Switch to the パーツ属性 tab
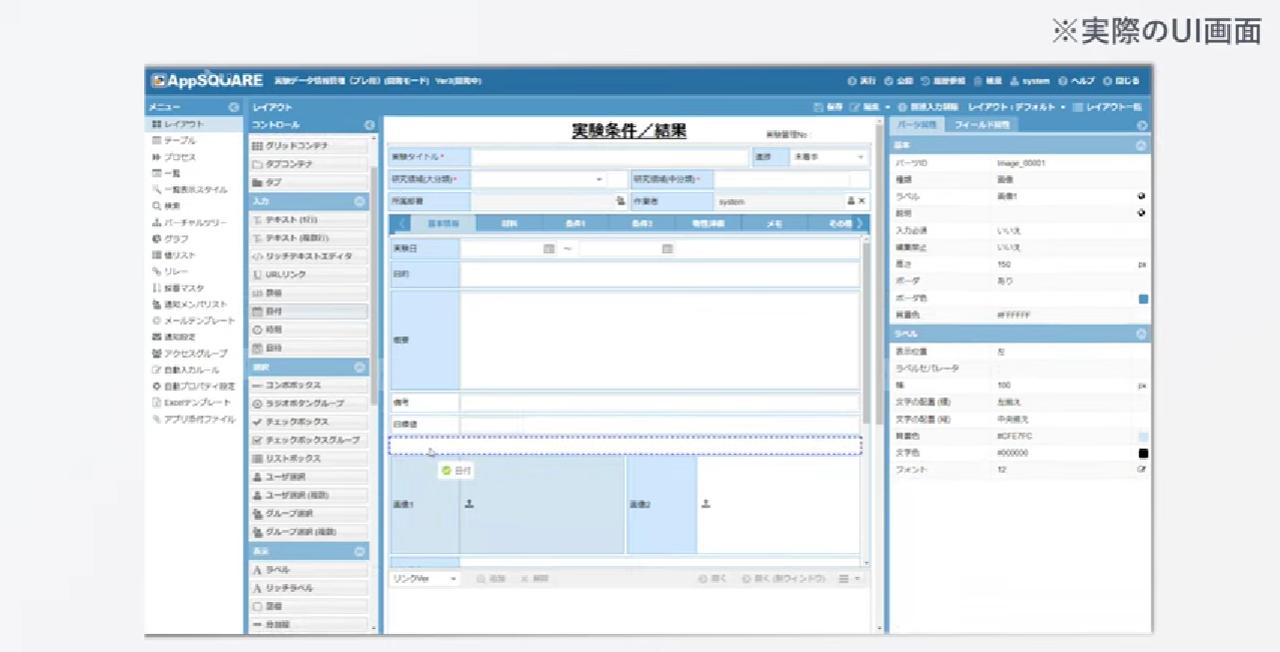The image size is (1280, 652). (917, 125)
